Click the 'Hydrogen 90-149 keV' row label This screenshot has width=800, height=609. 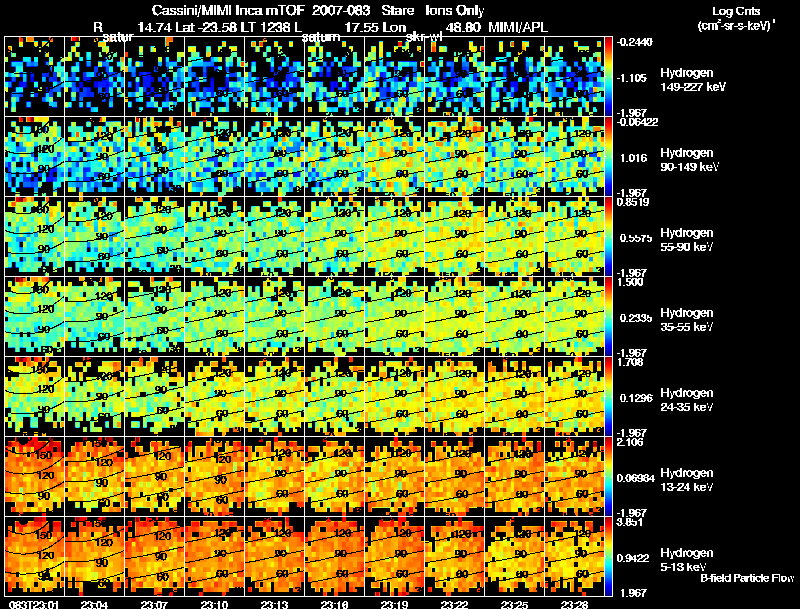[x=689, y=160]
